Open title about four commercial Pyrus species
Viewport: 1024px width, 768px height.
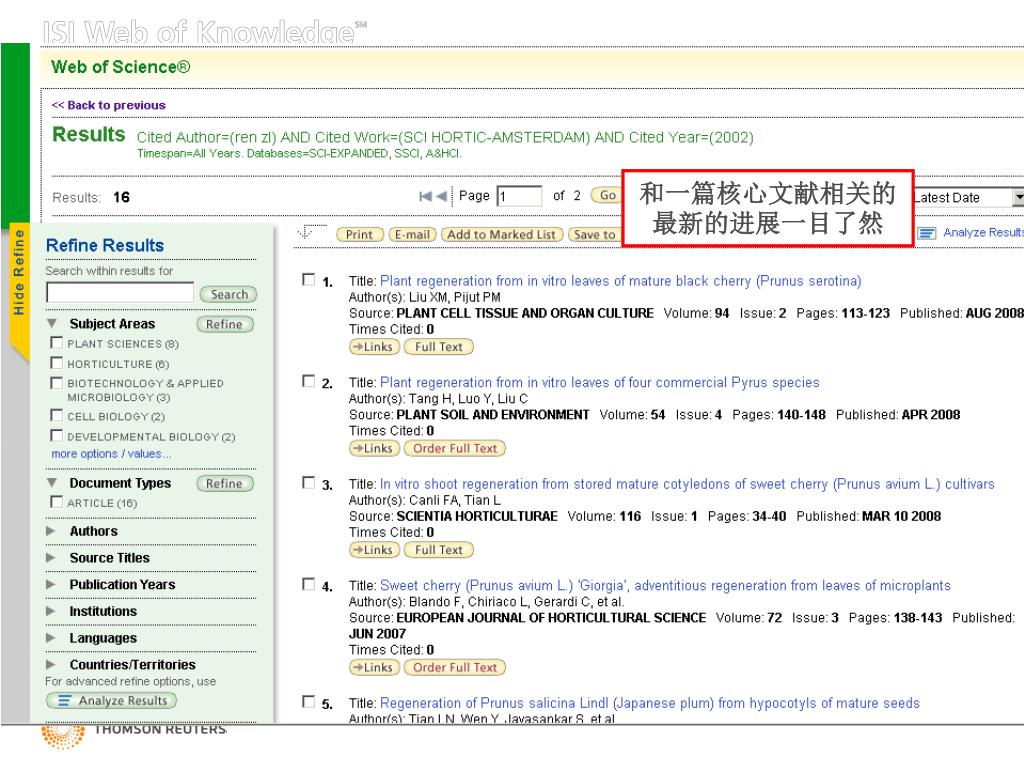[600, 382]
